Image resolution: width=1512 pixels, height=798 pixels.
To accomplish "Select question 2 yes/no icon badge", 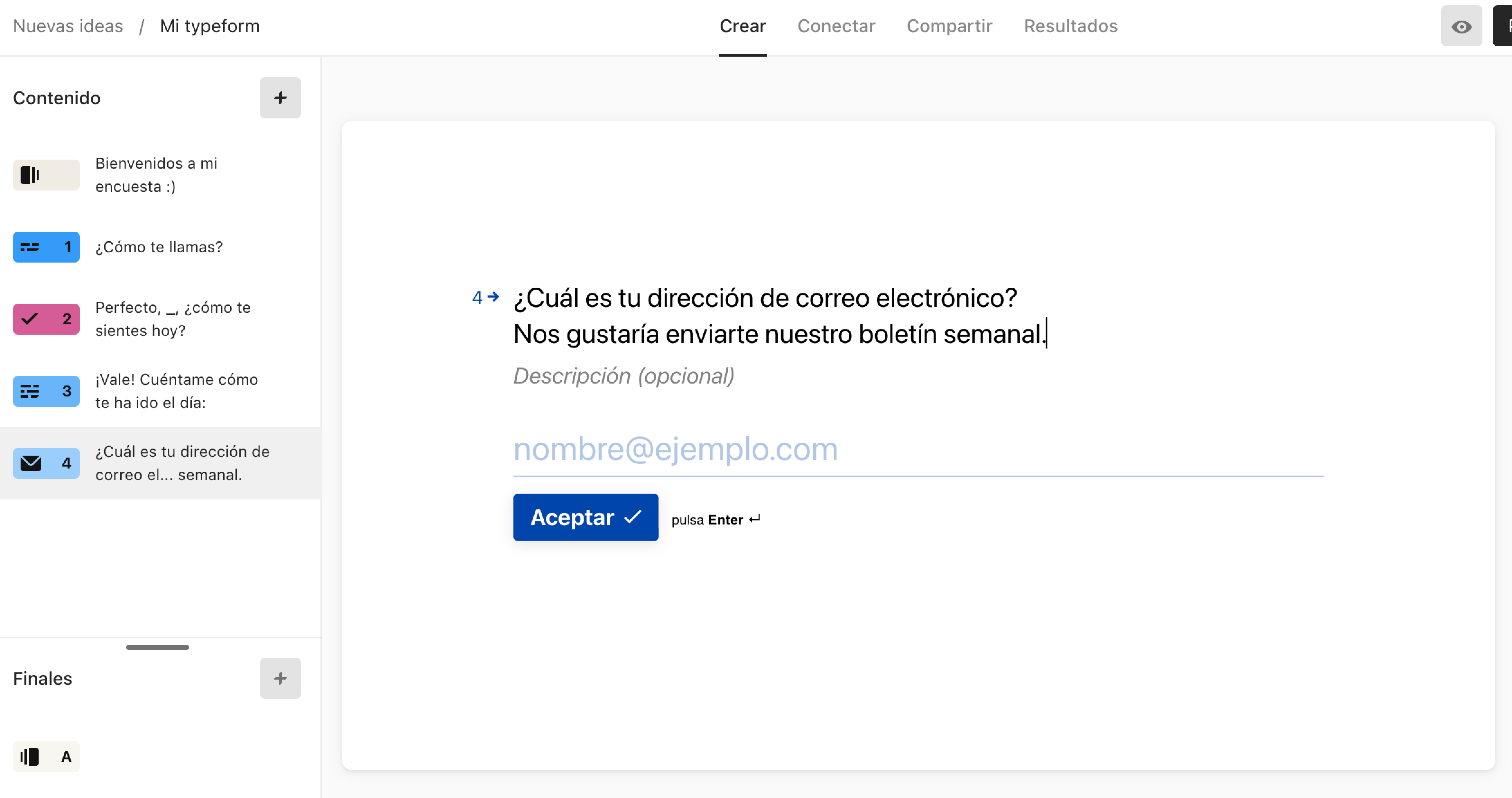I will pyautogui.click(x=46, y=319).
